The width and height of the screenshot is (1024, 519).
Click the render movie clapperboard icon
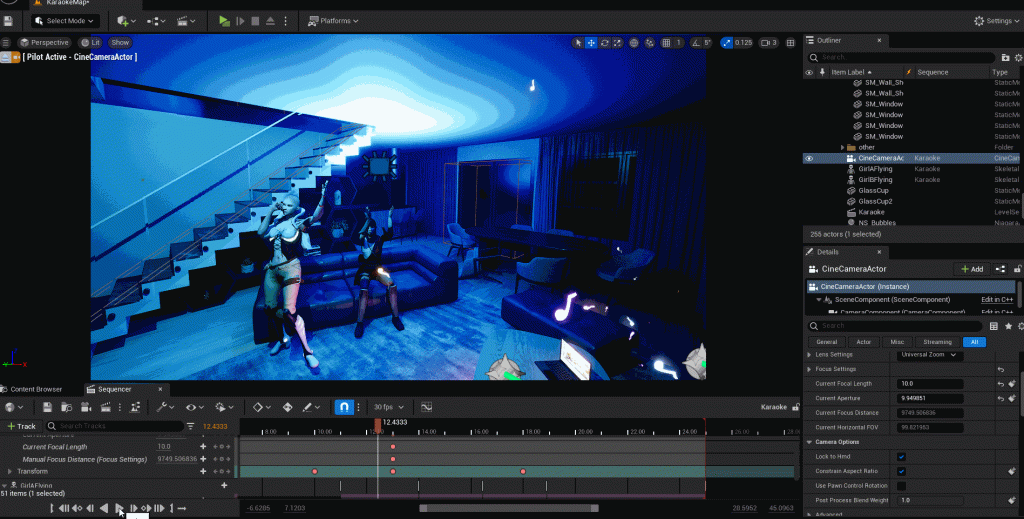[102, 407]
